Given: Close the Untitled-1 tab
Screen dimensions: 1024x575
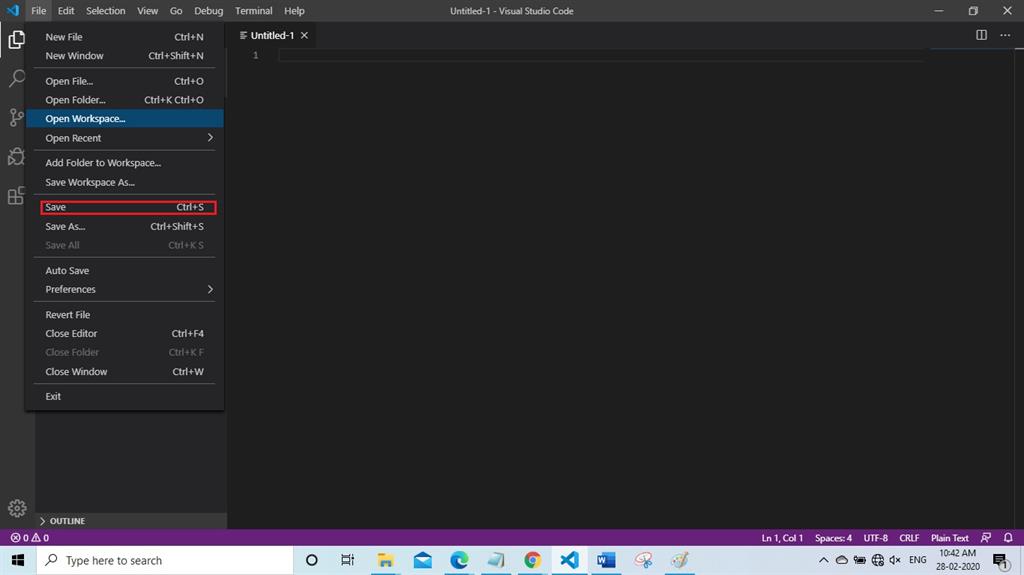Looking at the screenshot, I should (x=304, y=35).
